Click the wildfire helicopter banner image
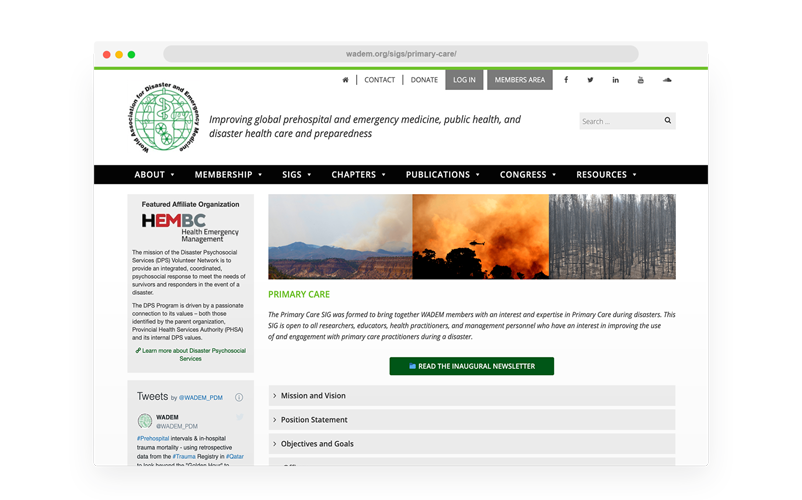The image size is (802, 500). (x=481, y=237)
